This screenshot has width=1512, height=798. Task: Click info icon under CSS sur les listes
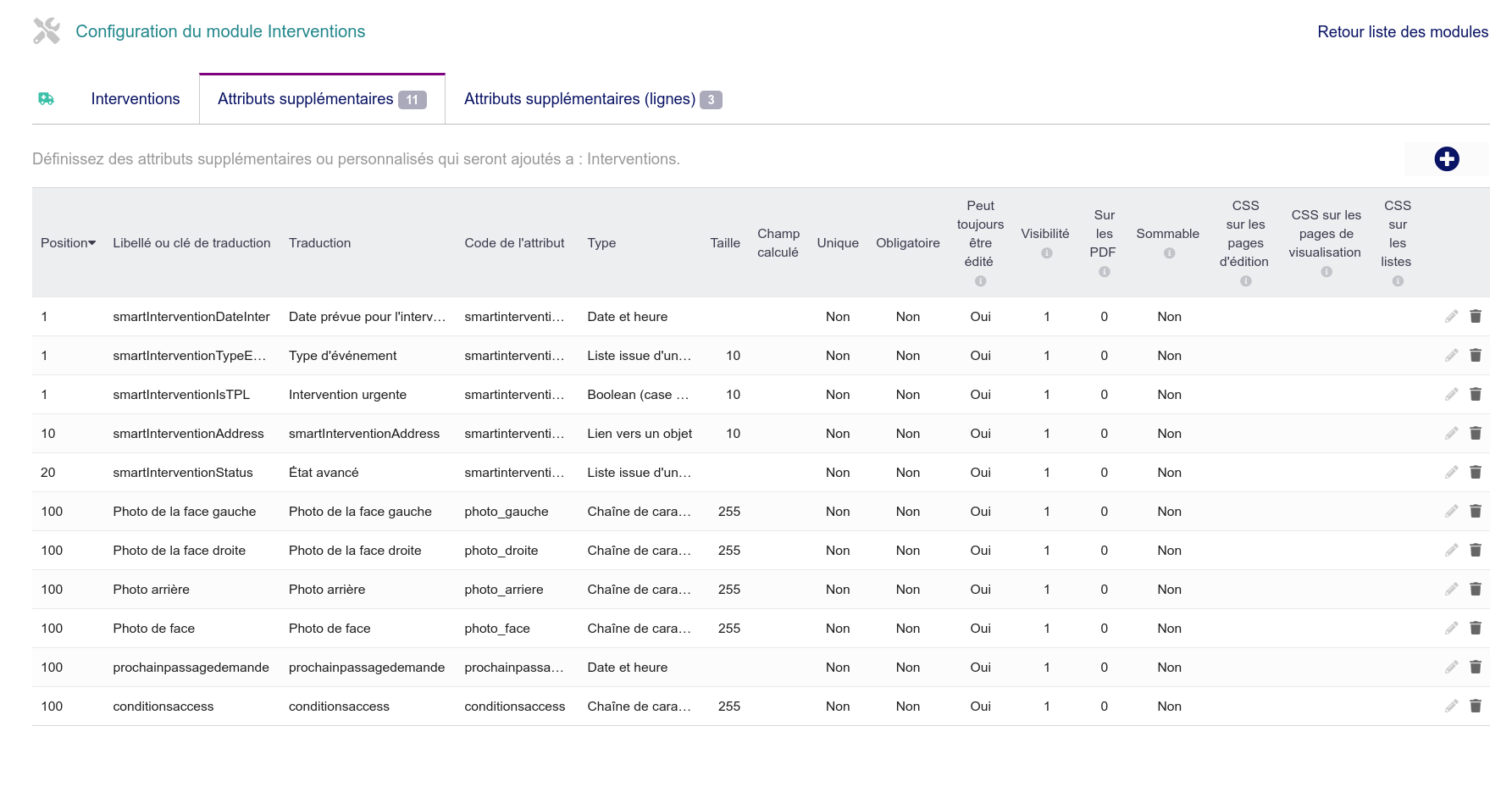click(x=1398, y=281)
